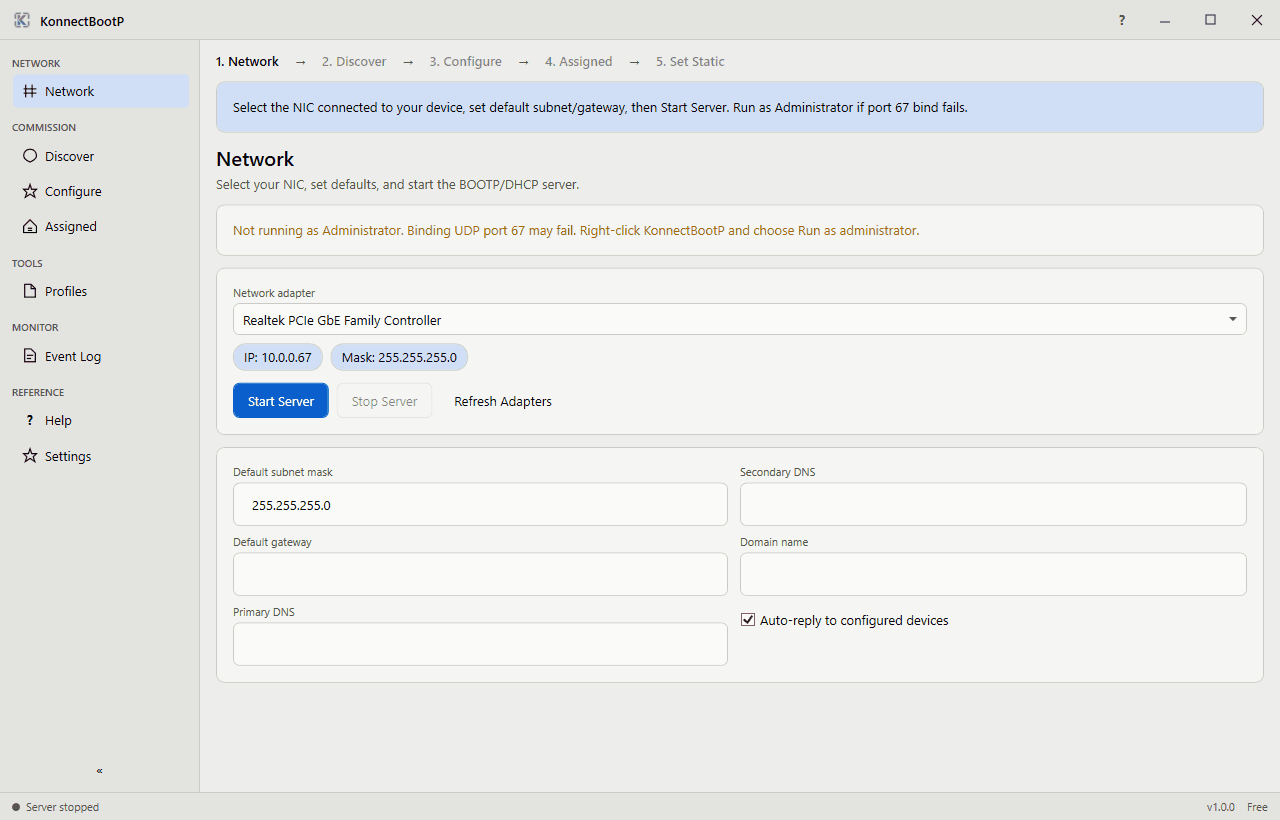The height and width of the screenshot is (820, 1280).
Task: Toggle Auto-reply to configured devices checkbox
Action: pyautogui.click(x=748, y=620)
